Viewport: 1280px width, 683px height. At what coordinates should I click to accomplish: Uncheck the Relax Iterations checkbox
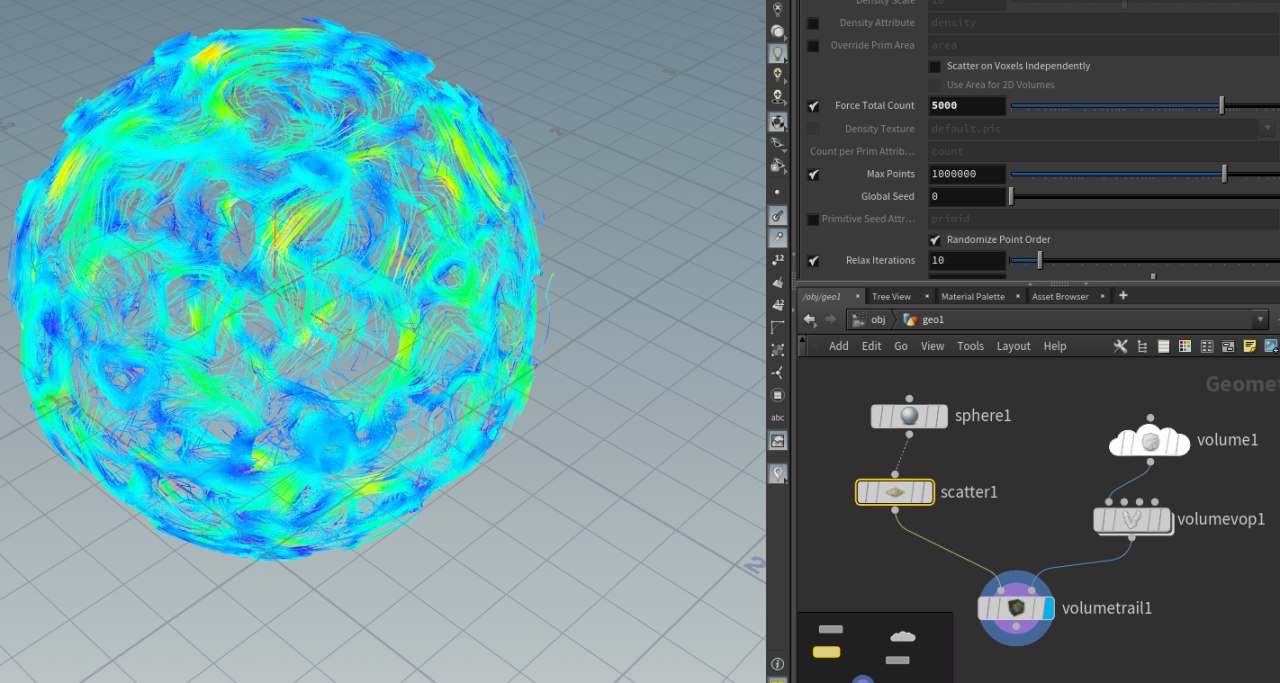(x=813, y=261)
